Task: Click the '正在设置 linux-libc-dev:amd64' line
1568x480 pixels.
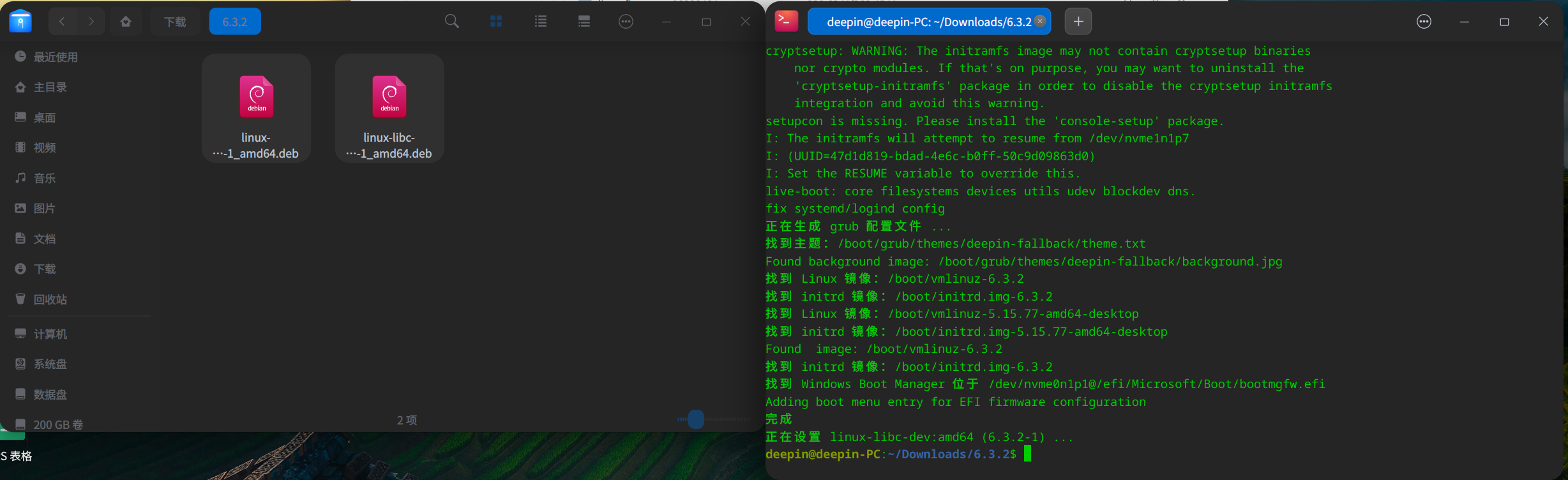Action: tap(919, 437)
